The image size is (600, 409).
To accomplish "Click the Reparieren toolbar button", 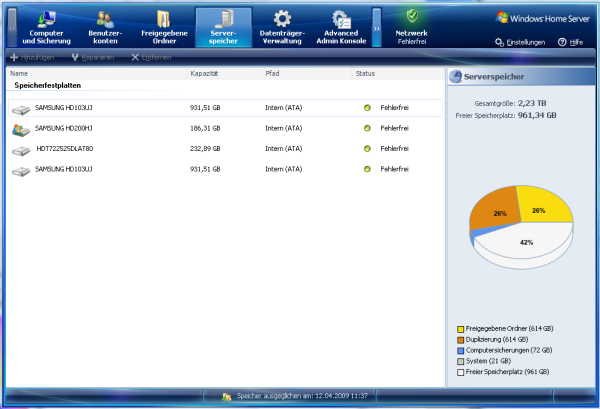I will (x=93, y=57).
